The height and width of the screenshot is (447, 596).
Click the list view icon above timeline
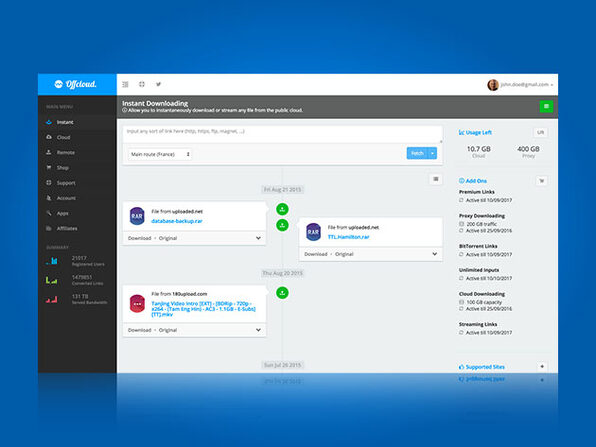(436, 179)
